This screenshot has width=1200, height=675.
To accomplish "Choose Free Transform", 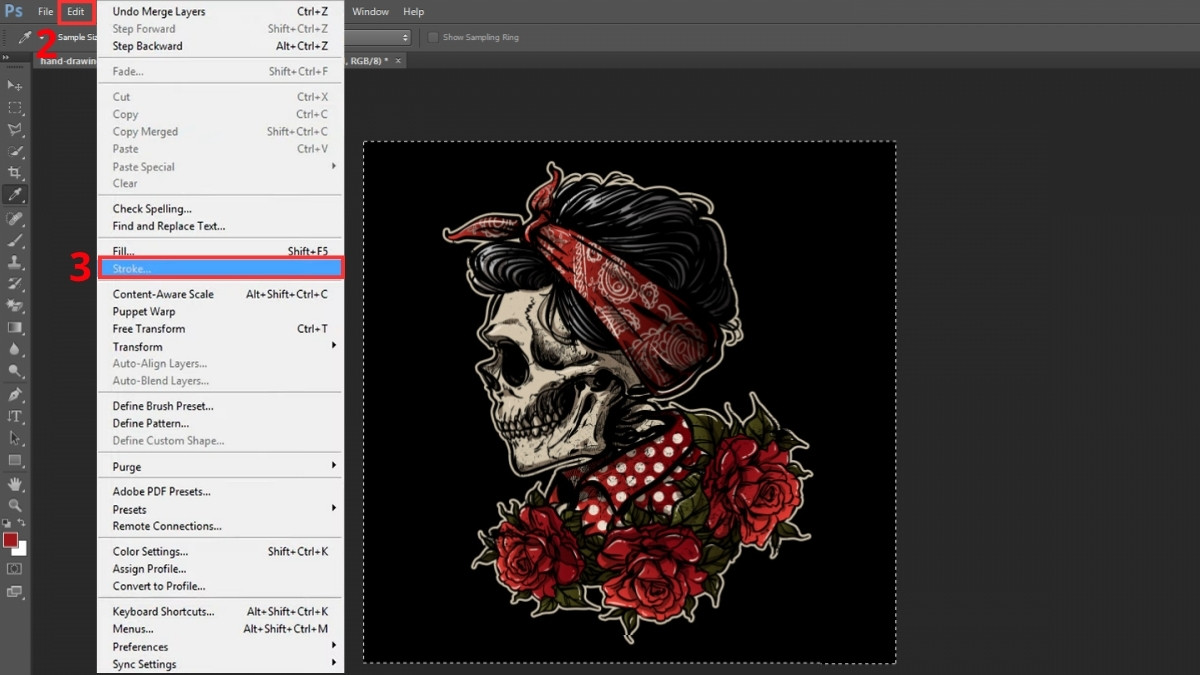I will coord(220,329).
